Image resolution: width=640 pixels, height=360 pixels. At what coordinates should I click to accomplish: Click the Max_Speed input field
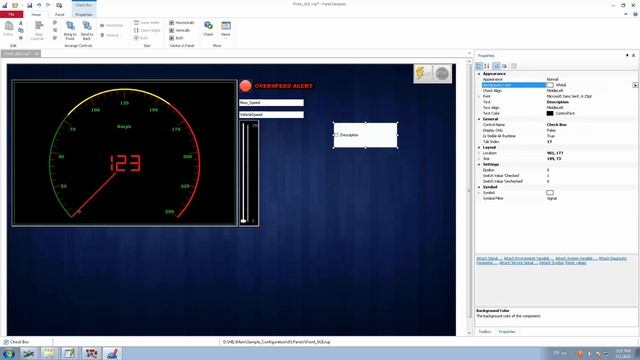[271, 103]
